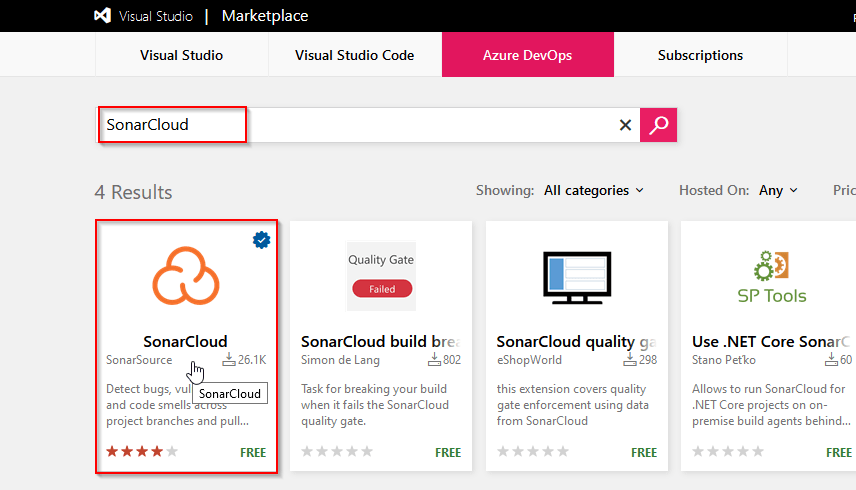Click the Quality Gate Failed extension image

coord(381,275)
